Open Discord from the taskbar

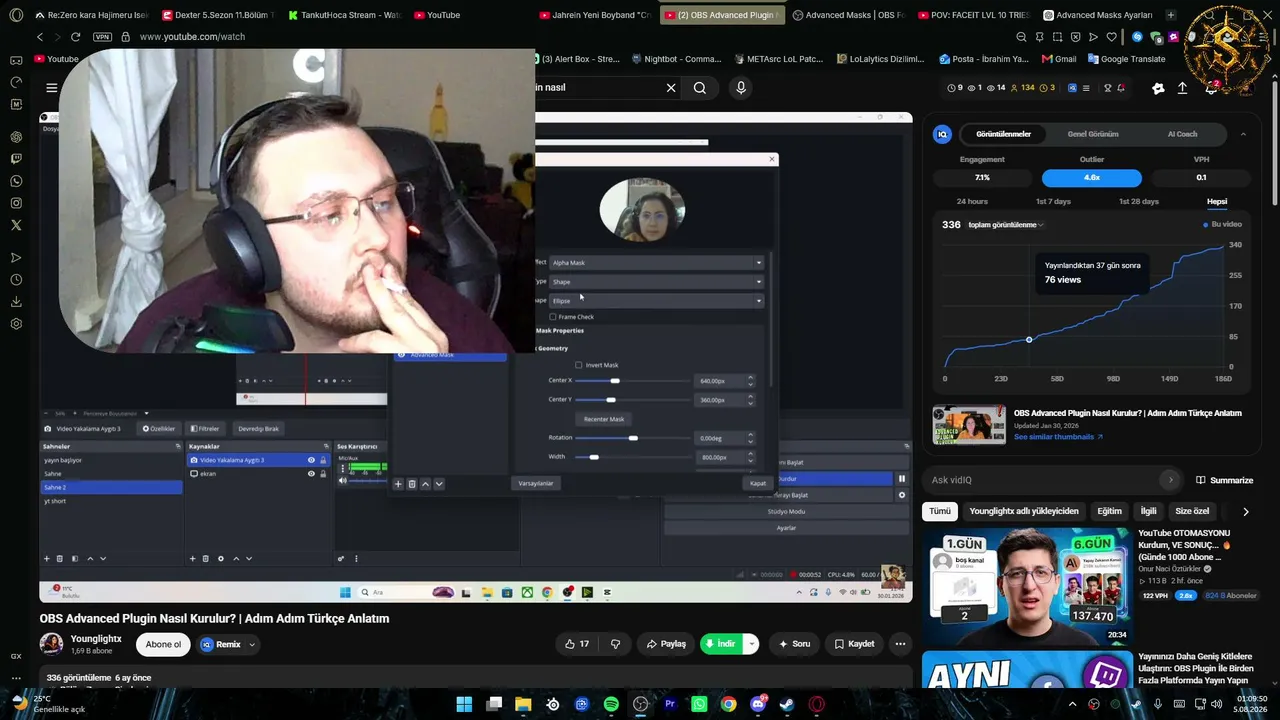point(758,704)
